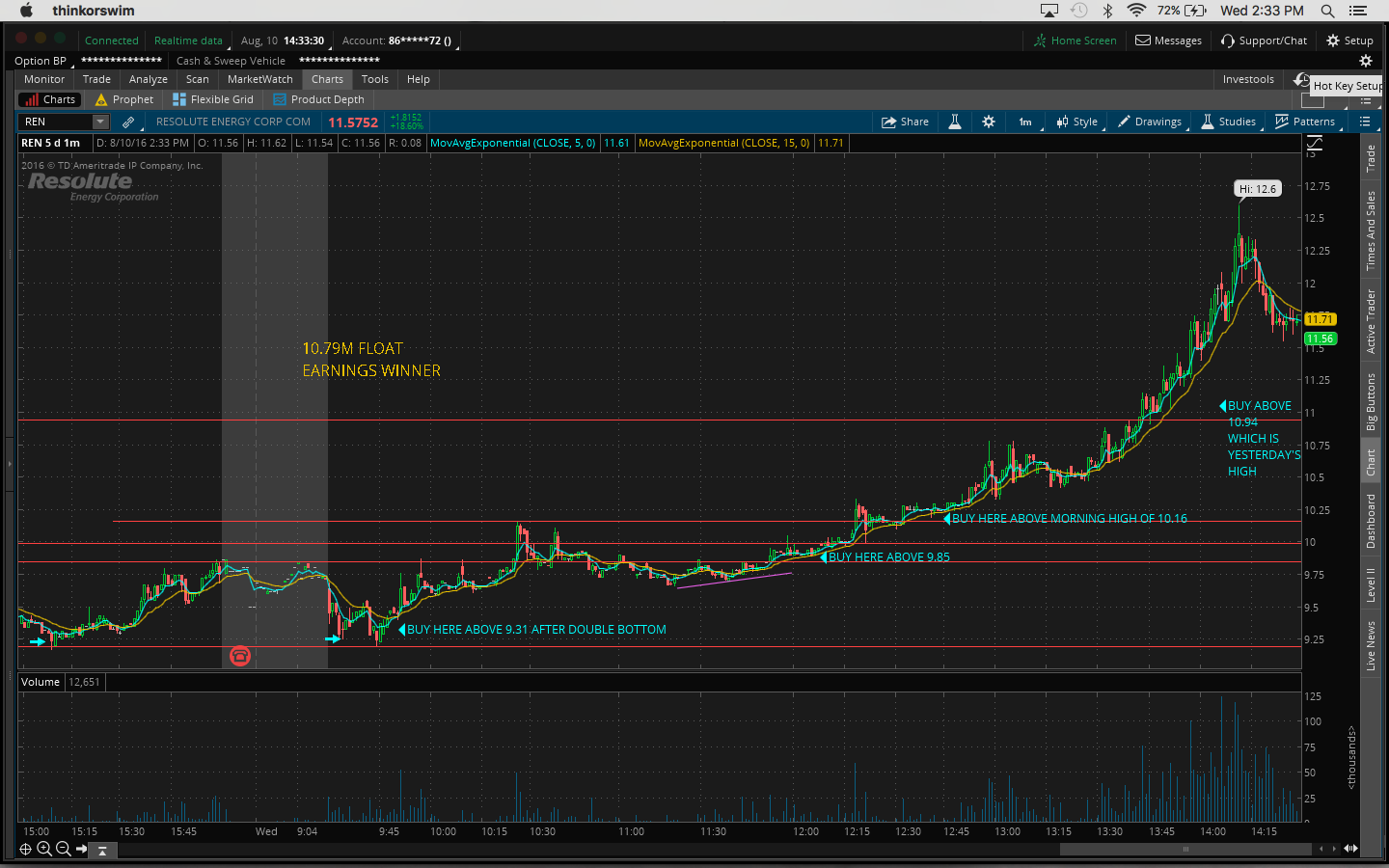The height and width of the screenshot is (868, 1389).
Task: Click the macOS Spotlight search icon
Action: coord(1327,11)
